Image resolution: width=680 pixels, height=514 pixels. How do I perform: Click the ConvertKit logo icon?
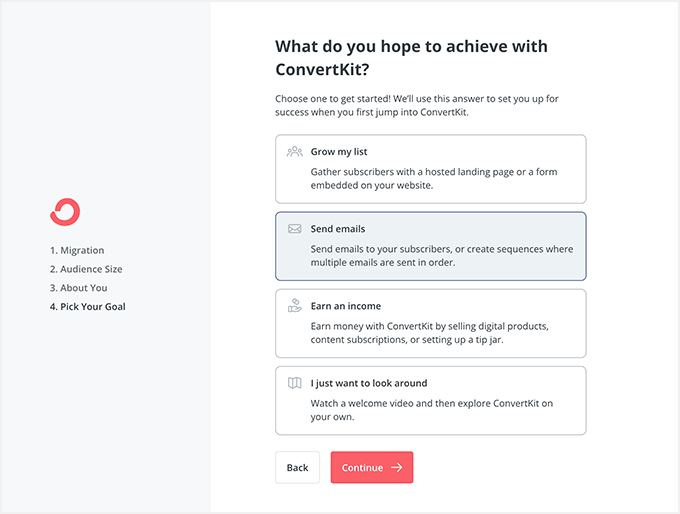[64, 212]
